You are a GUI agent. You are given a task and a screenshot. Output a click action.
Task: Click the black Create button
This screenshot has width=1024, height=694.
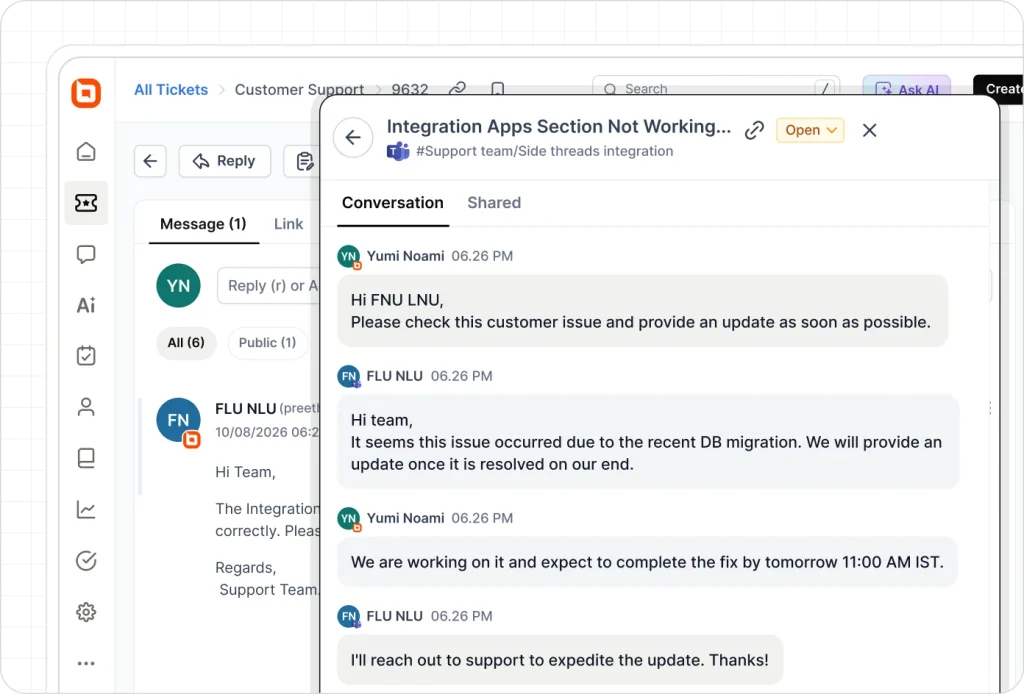tap(999, 88)
